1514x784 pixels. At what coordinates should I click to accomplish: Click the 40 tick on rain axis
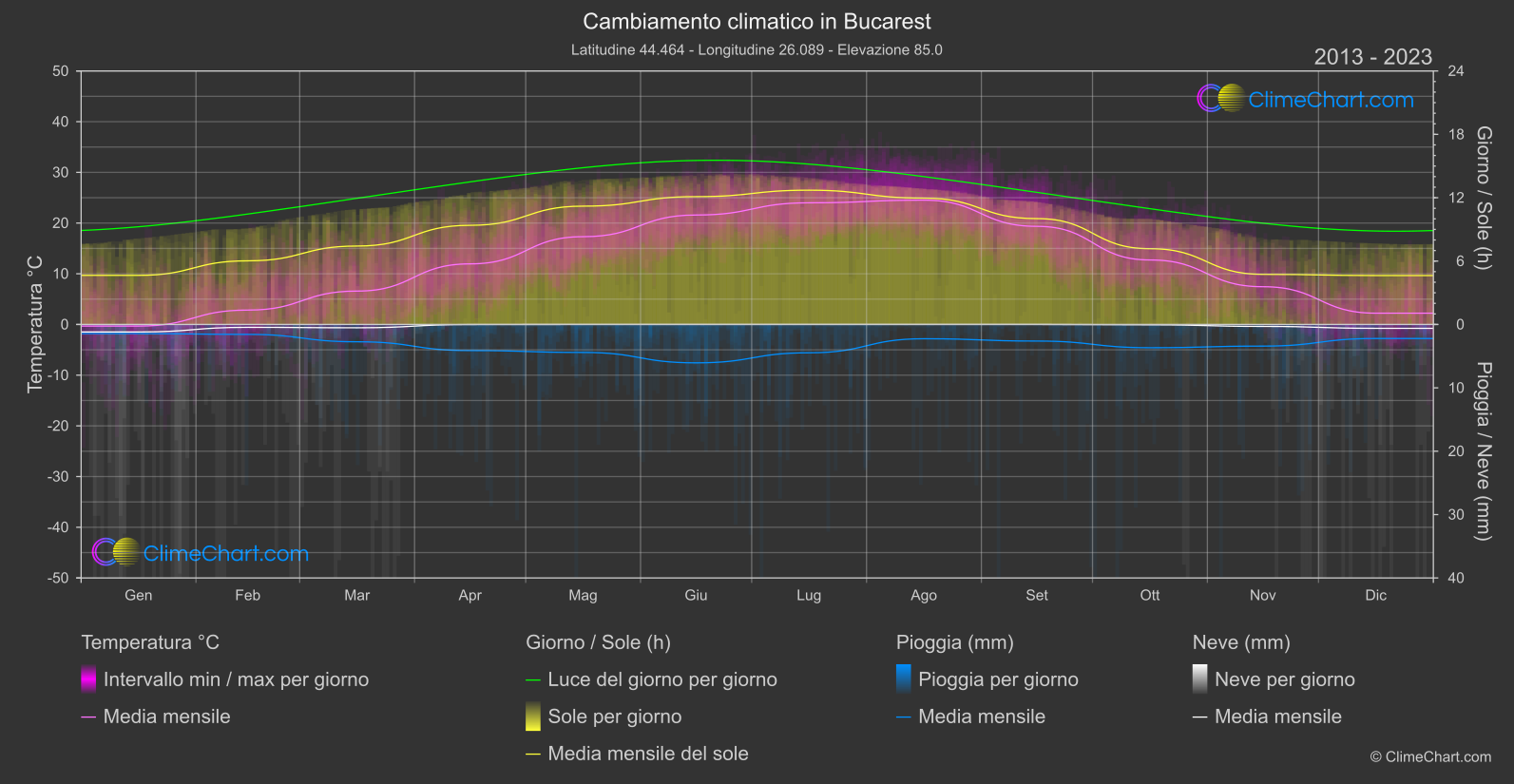click(1455, 578)
